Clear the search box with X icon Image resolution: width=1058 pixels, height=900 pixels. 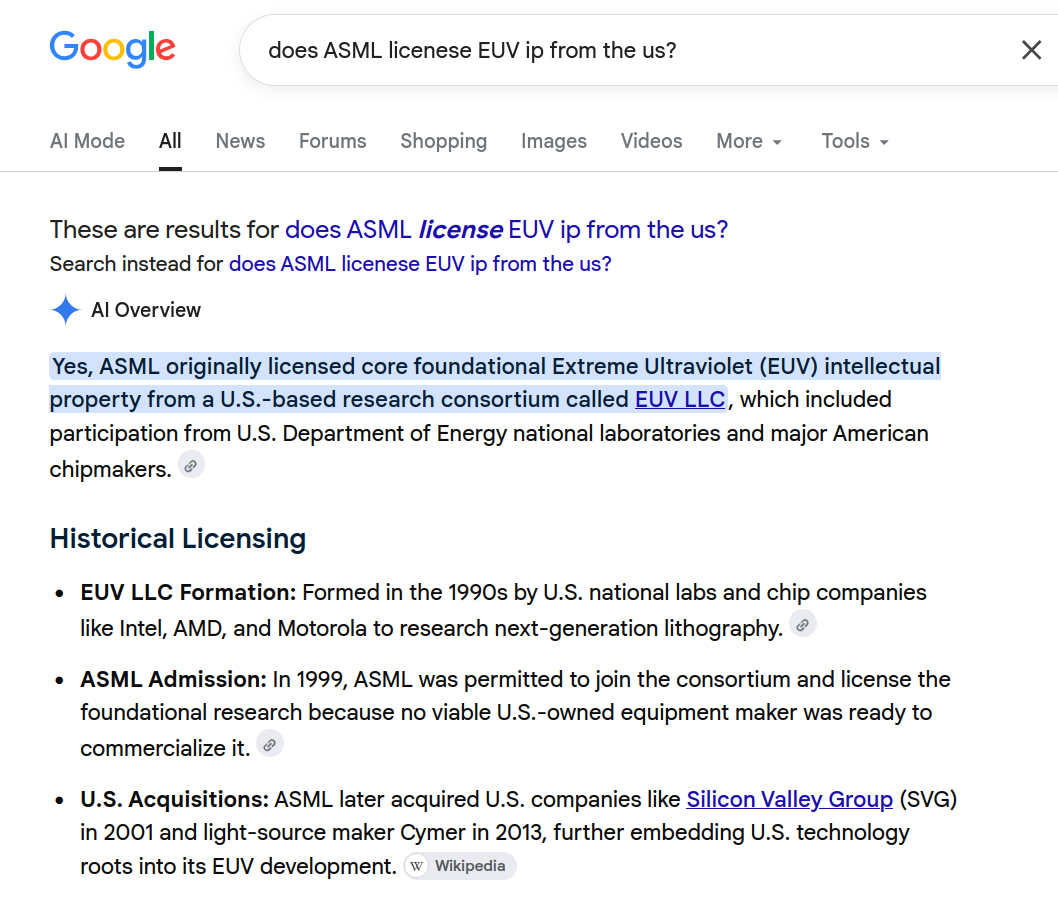pyautogui.click(x=1031, y=50)
